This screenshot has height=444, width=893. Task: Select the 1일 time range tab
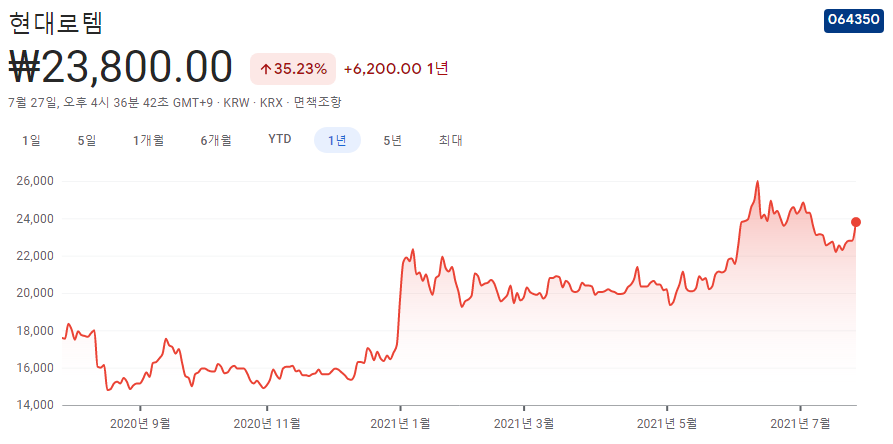[x=31, y=141]
